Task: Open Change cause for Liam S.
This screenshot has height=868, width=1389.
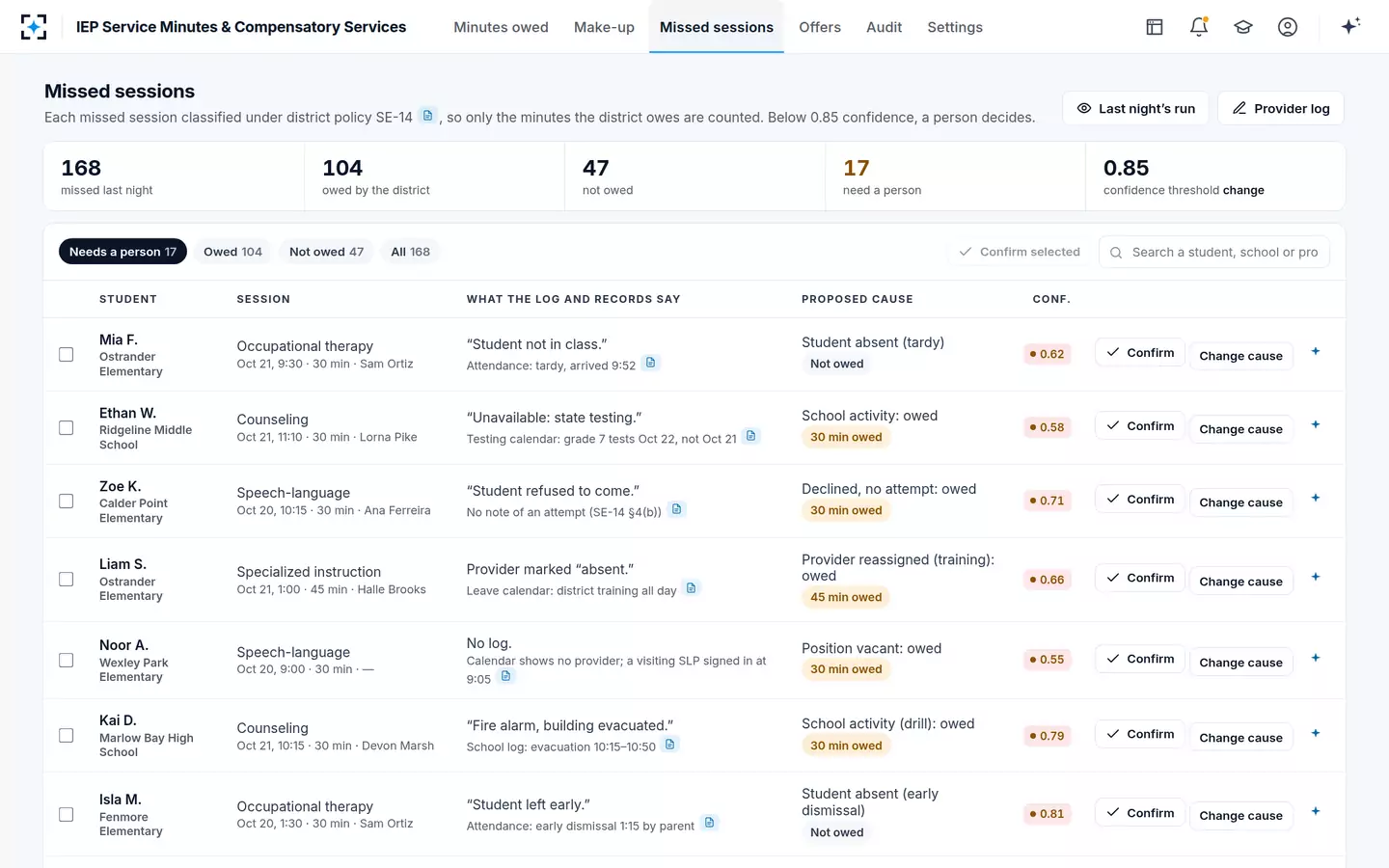Action: pyautogui.click(x=1240, y=582)
